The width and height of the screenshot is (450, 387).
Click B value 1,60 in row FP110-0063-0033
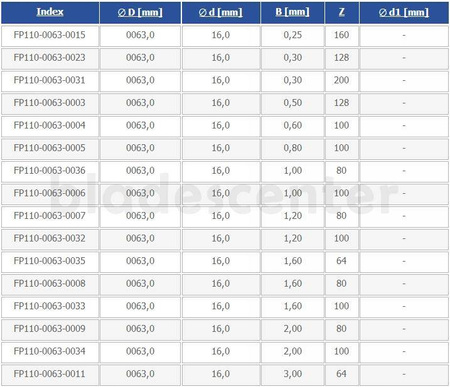tap(293, 306)
